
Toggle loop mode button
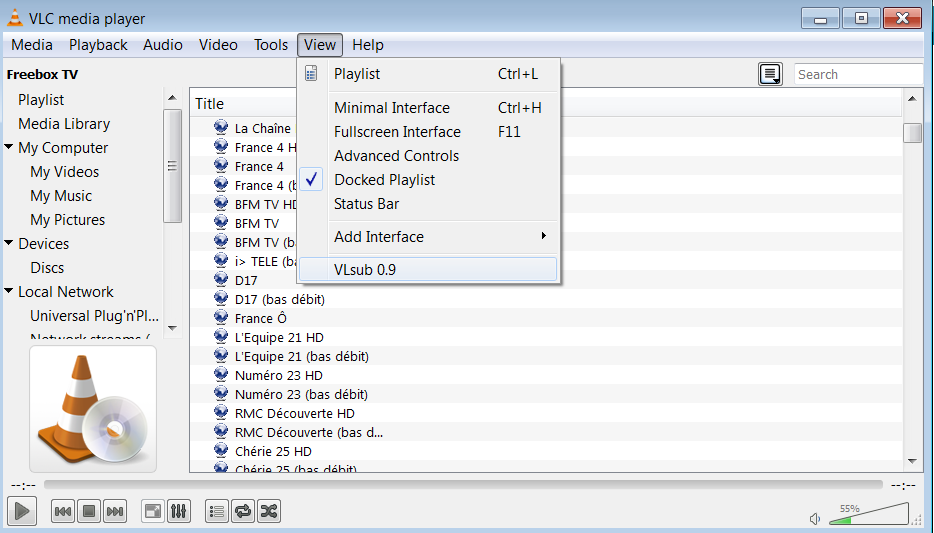tap(243, 511)
